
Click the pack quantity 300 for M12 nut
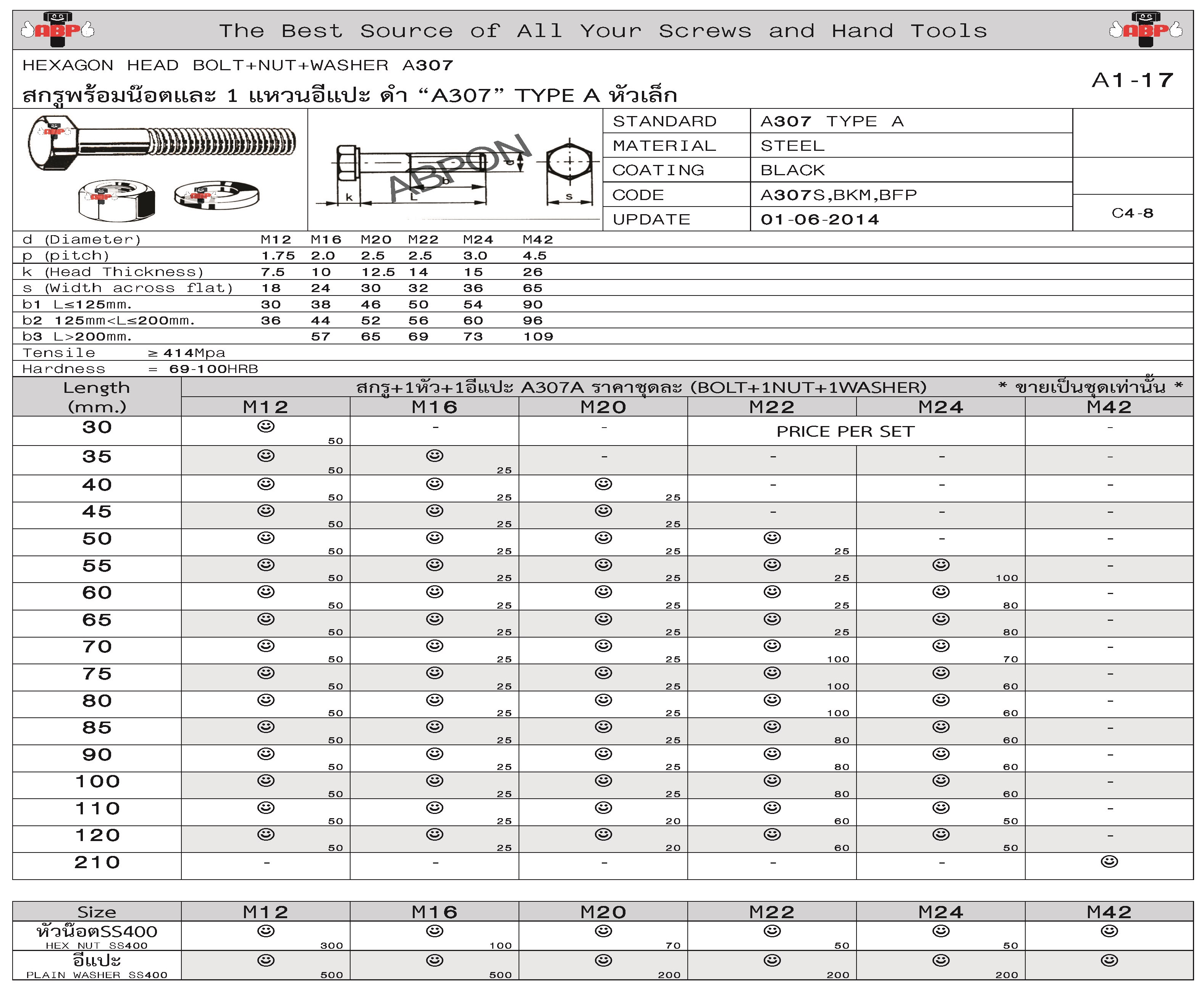(332, 946)
